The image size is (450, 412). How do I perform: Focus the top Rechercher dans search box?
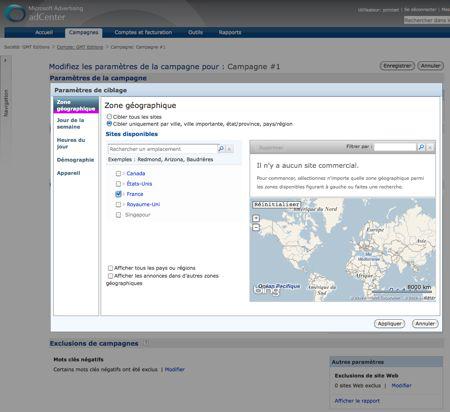click(x=427, y=20)
